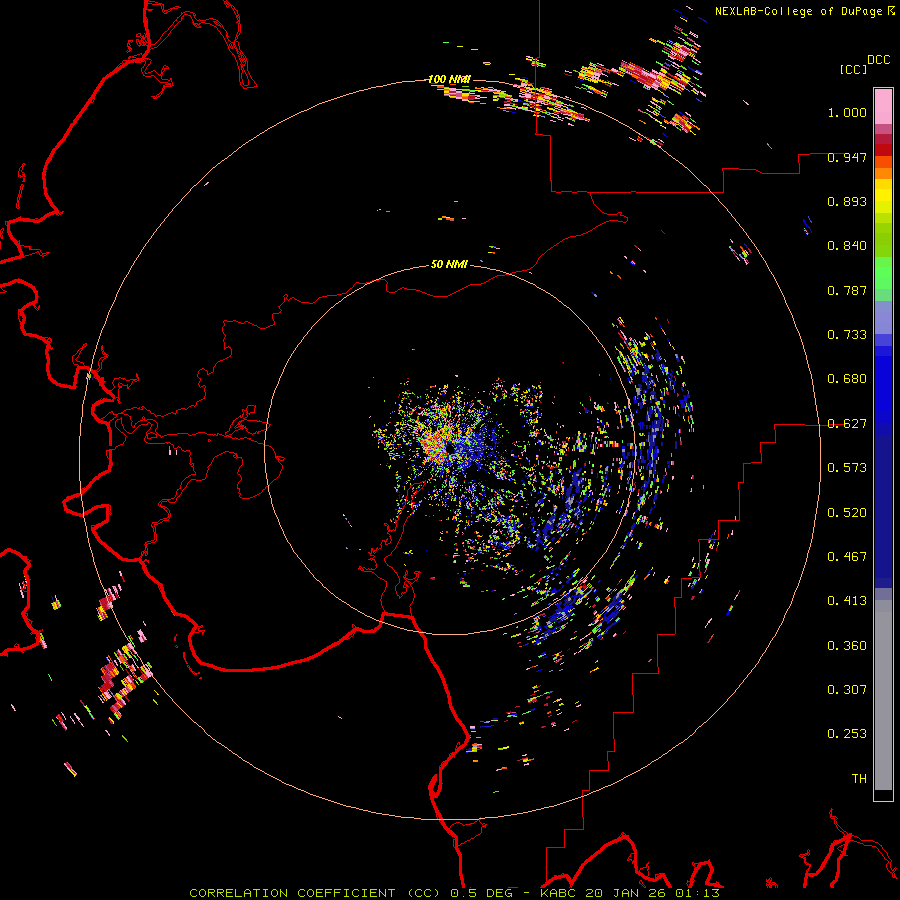Click the 0.307 scale value
This screenshot has width=900, height=900.
coord(847,690)
